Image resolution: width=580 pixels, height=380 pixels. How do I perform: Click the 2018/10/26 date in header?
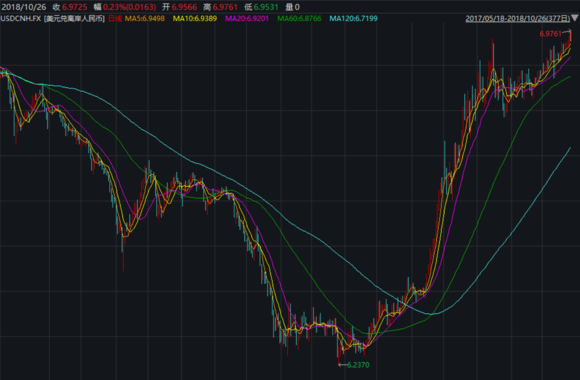click(24, 7)
